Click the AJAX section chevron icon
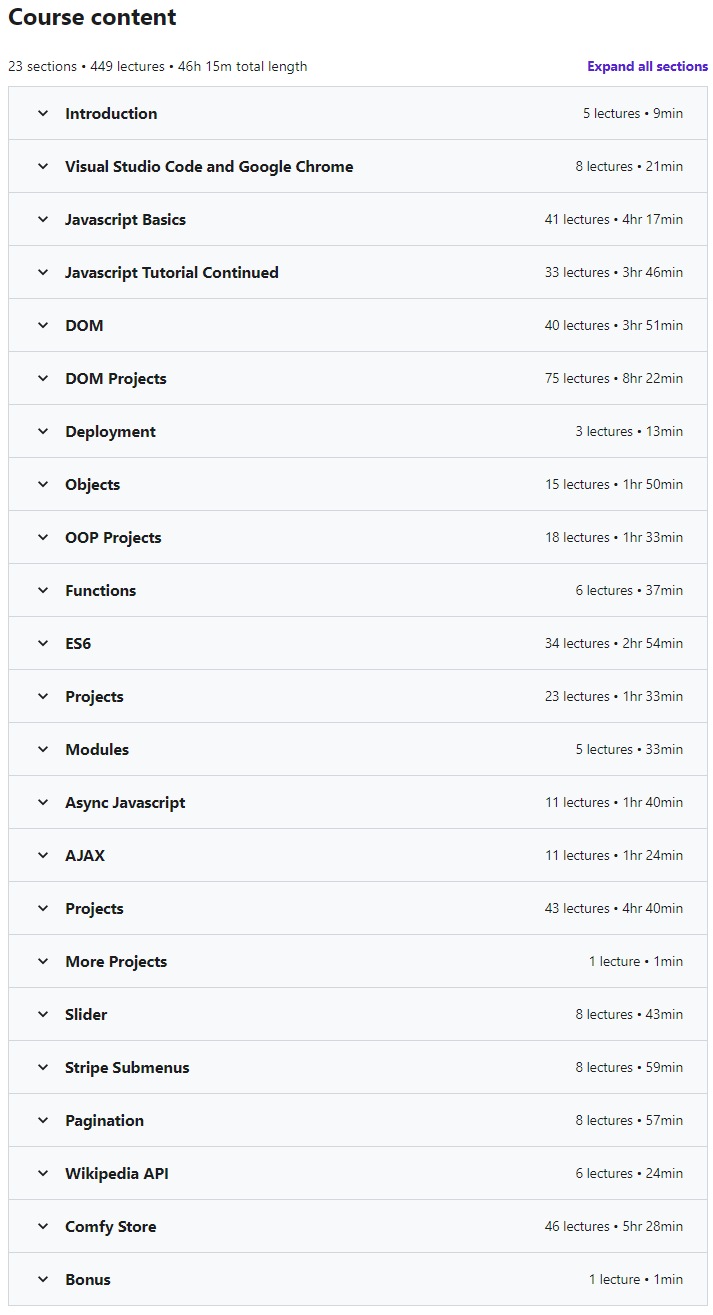This screenshot has width=713, height=1315. click(x=43, y=856)
